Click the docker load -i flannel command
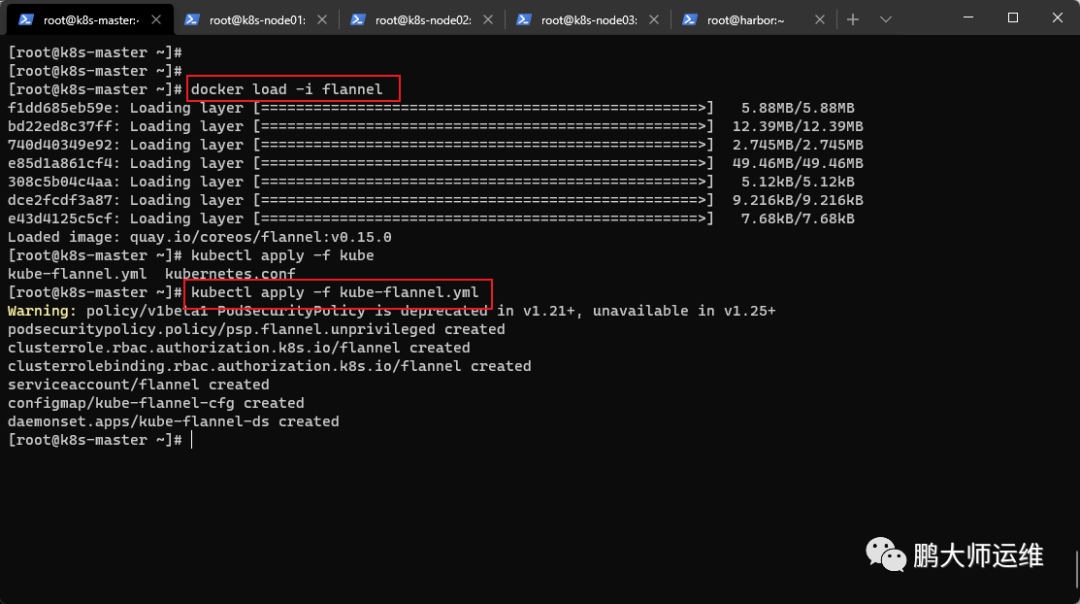 tap(287, 90)
